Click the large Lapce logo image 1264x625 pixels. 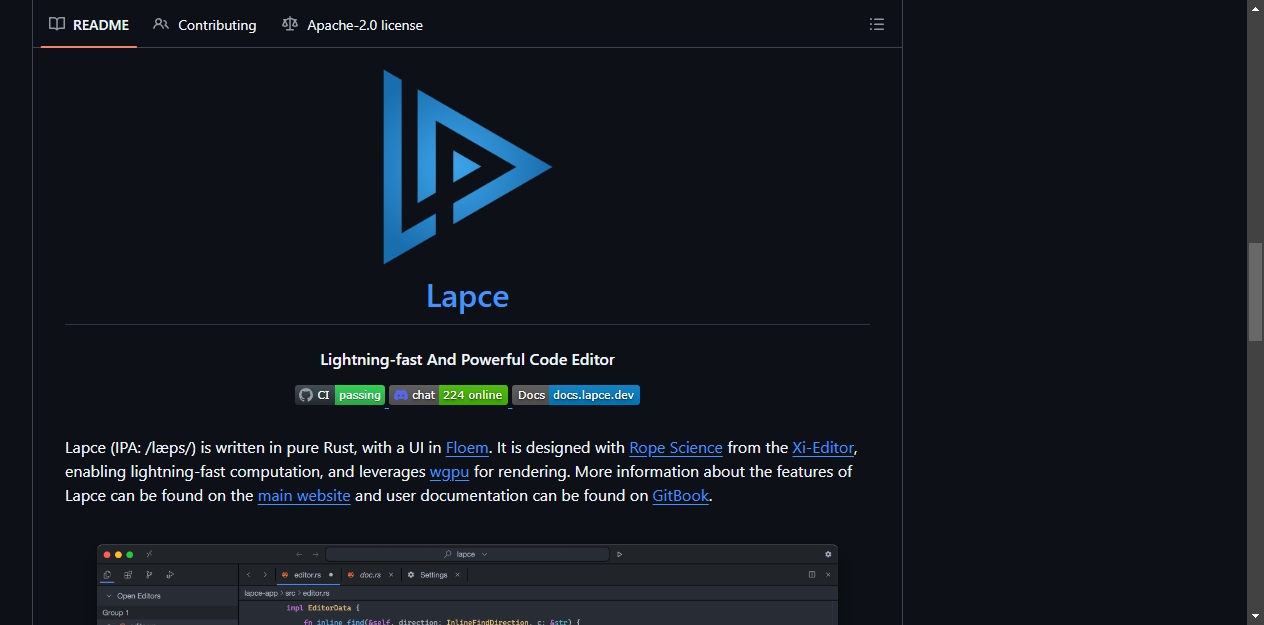click(x=467, y=166)
